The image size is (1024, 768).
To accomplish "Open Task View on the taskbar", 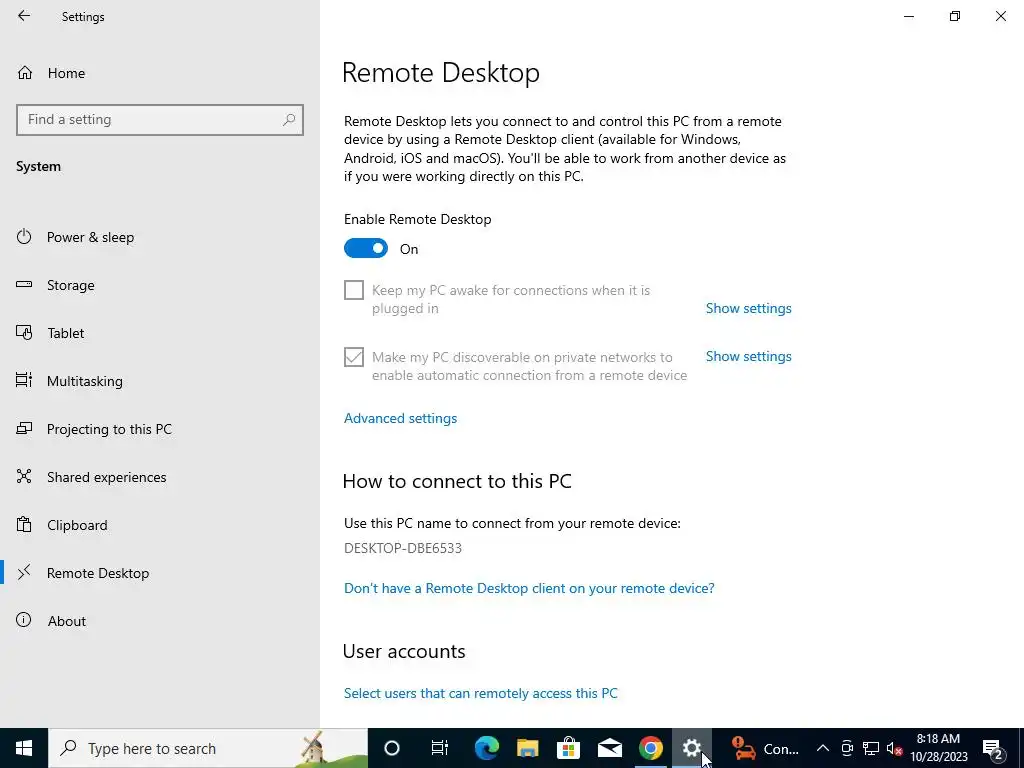I will point(440,748).
